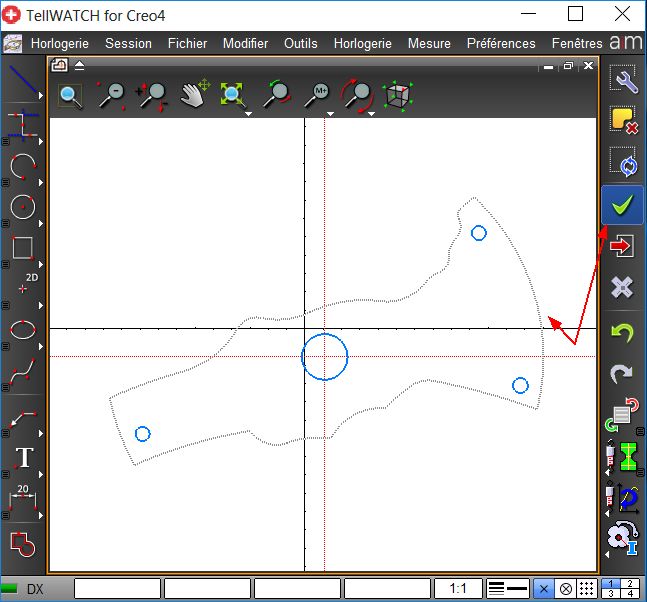Image resolution: width=647 pixels, height=602 pixels.
Task: Click the 1:1 scale button
Action: pyautogui.click(x=459, y=589)
